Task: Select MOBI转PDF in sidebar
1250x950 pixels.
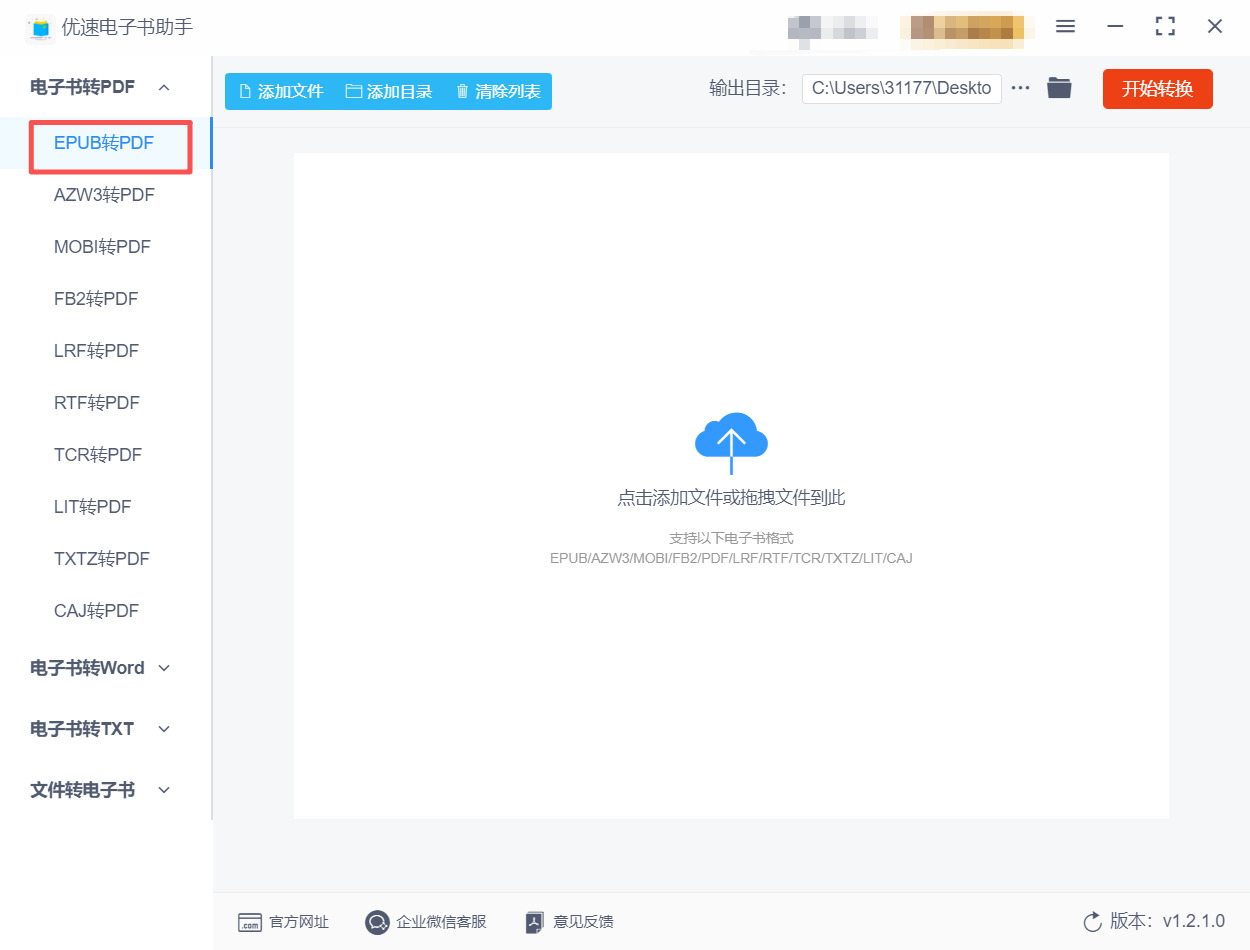Action: pos(105,247)
